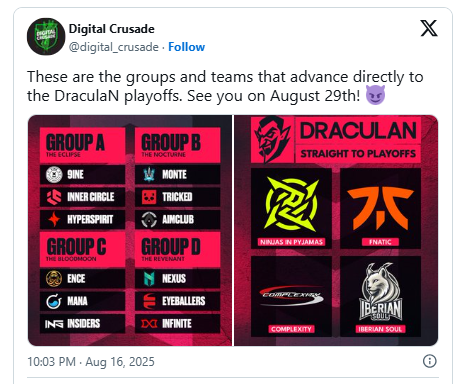455x384 pixels.
Task: Click the Fnatic orange logo
Action: (380, 208)
